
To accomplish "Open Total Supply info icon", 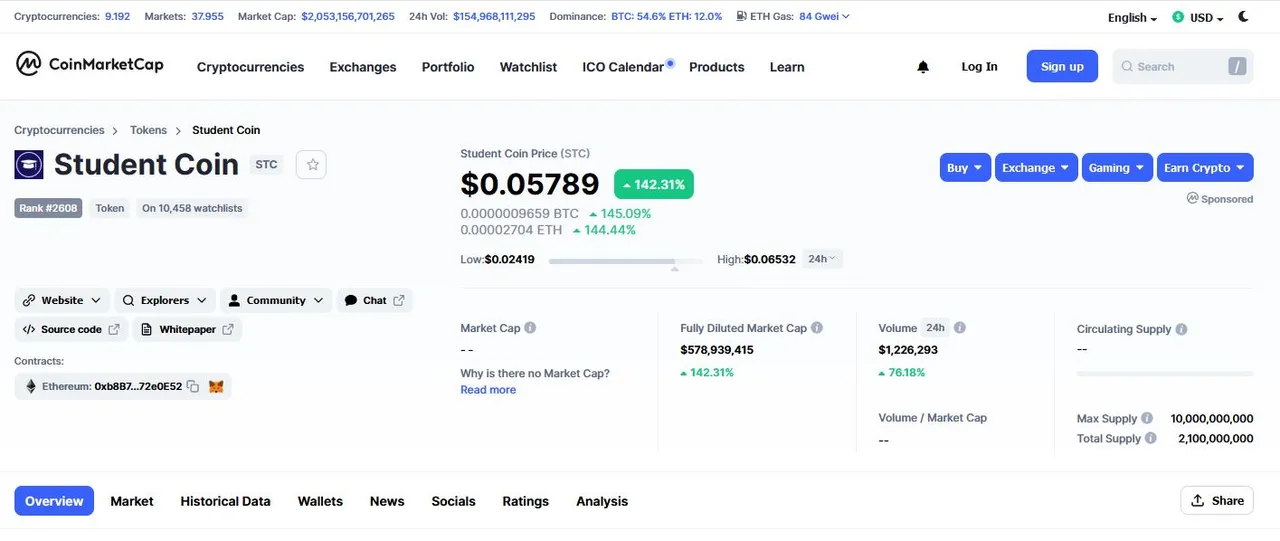I will pyautogui.click(x=1151, y=438).
